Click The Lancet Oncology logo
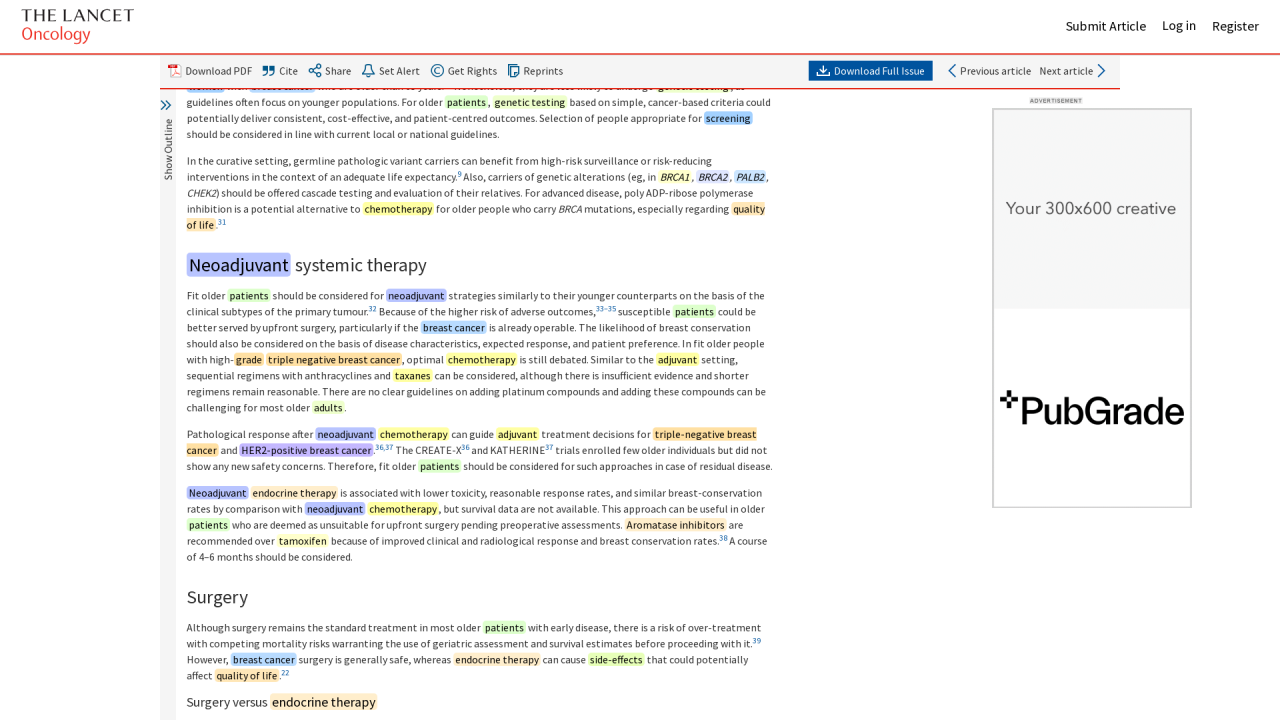 click(x=77, y=26)
